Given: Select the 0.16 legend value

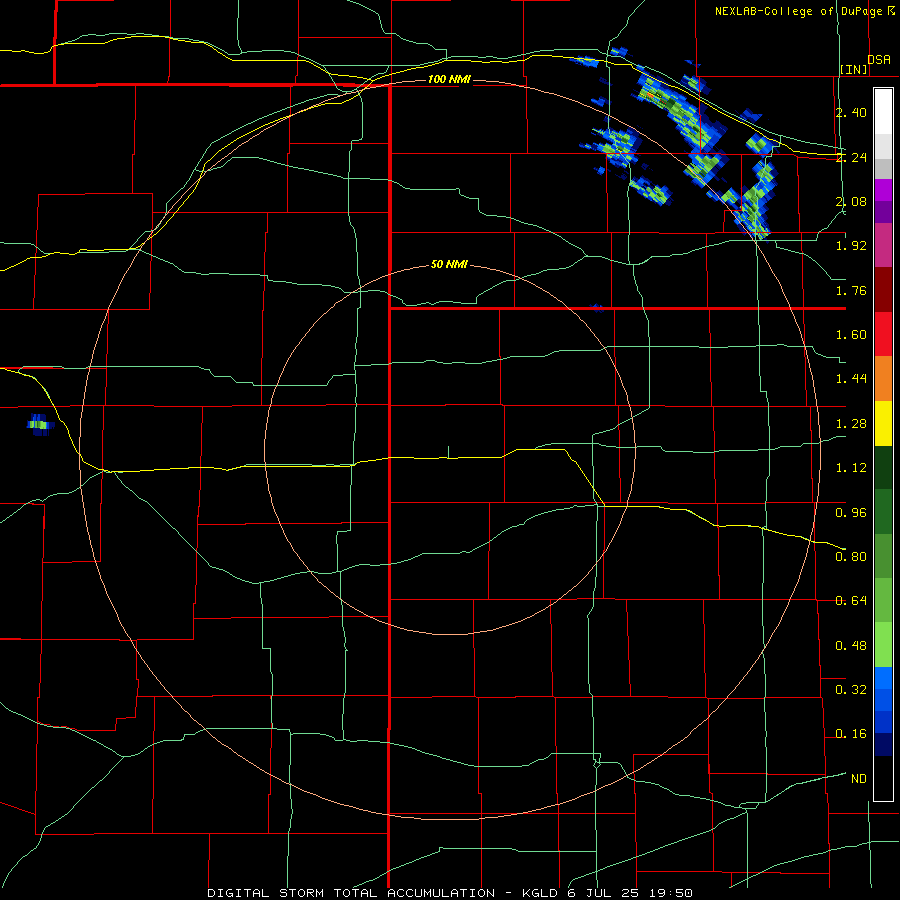Looking at the screenshot, I should (x=851, y=734).
